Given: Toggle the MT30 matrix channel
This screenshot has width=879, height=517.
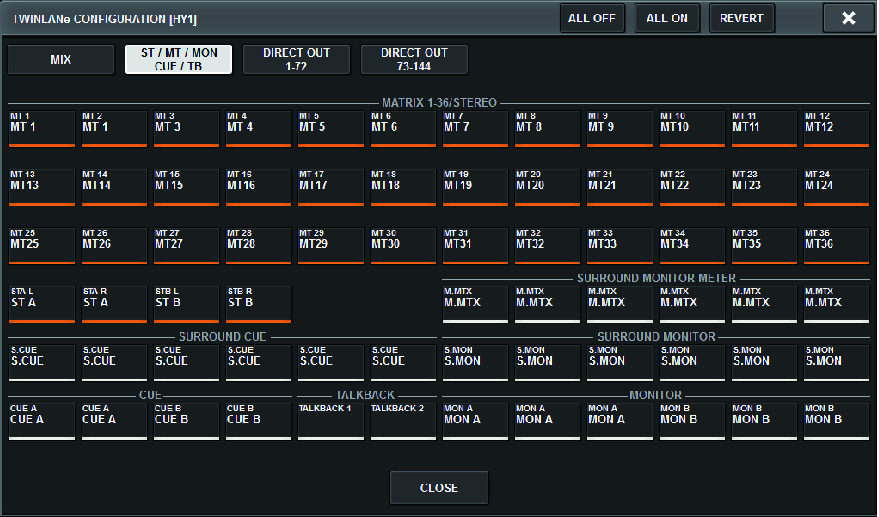Looking at the screenshot, I should click(x=403, y=244).
